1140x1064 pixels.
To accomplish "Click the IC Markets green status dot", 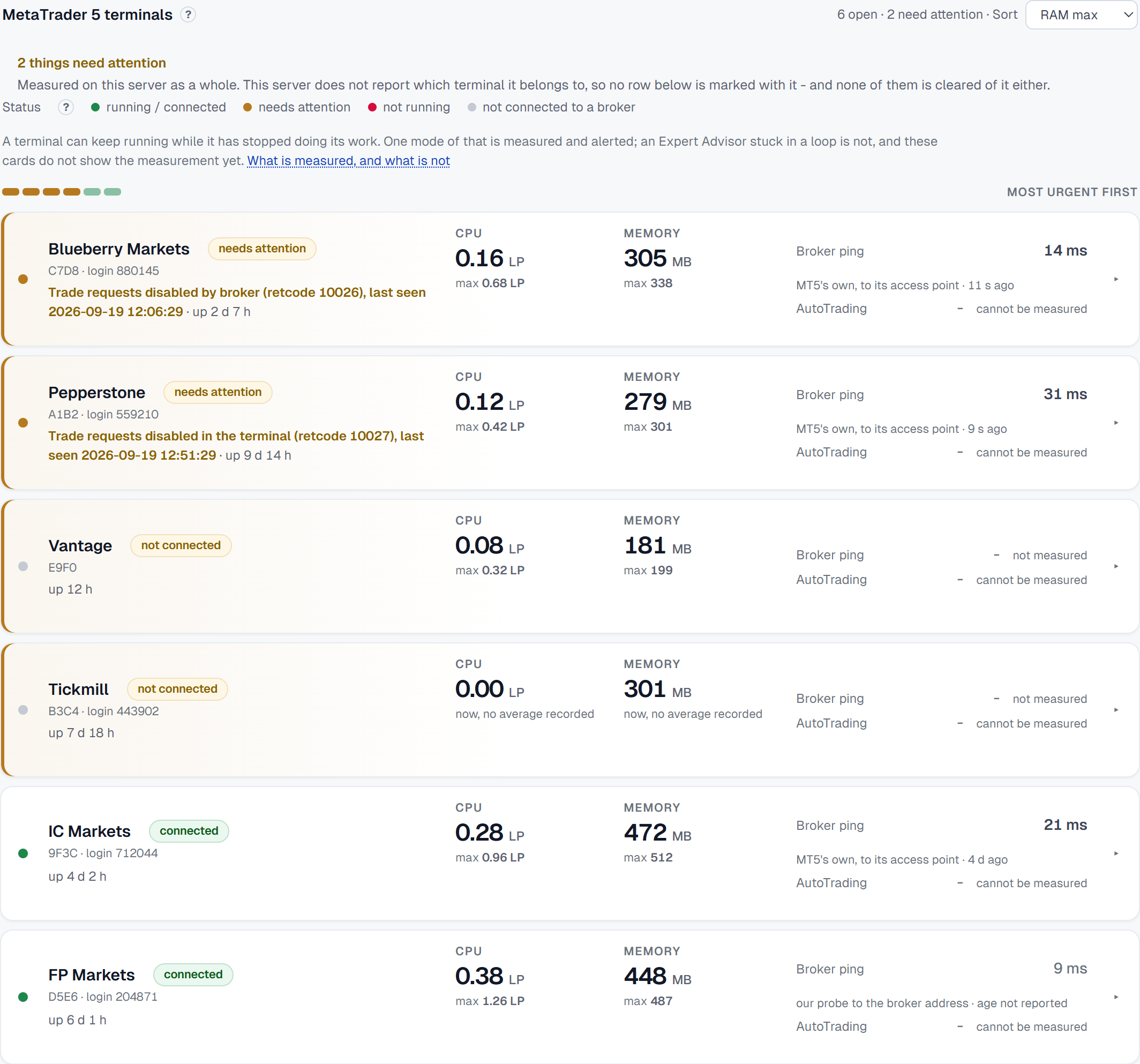I will 23,853.
